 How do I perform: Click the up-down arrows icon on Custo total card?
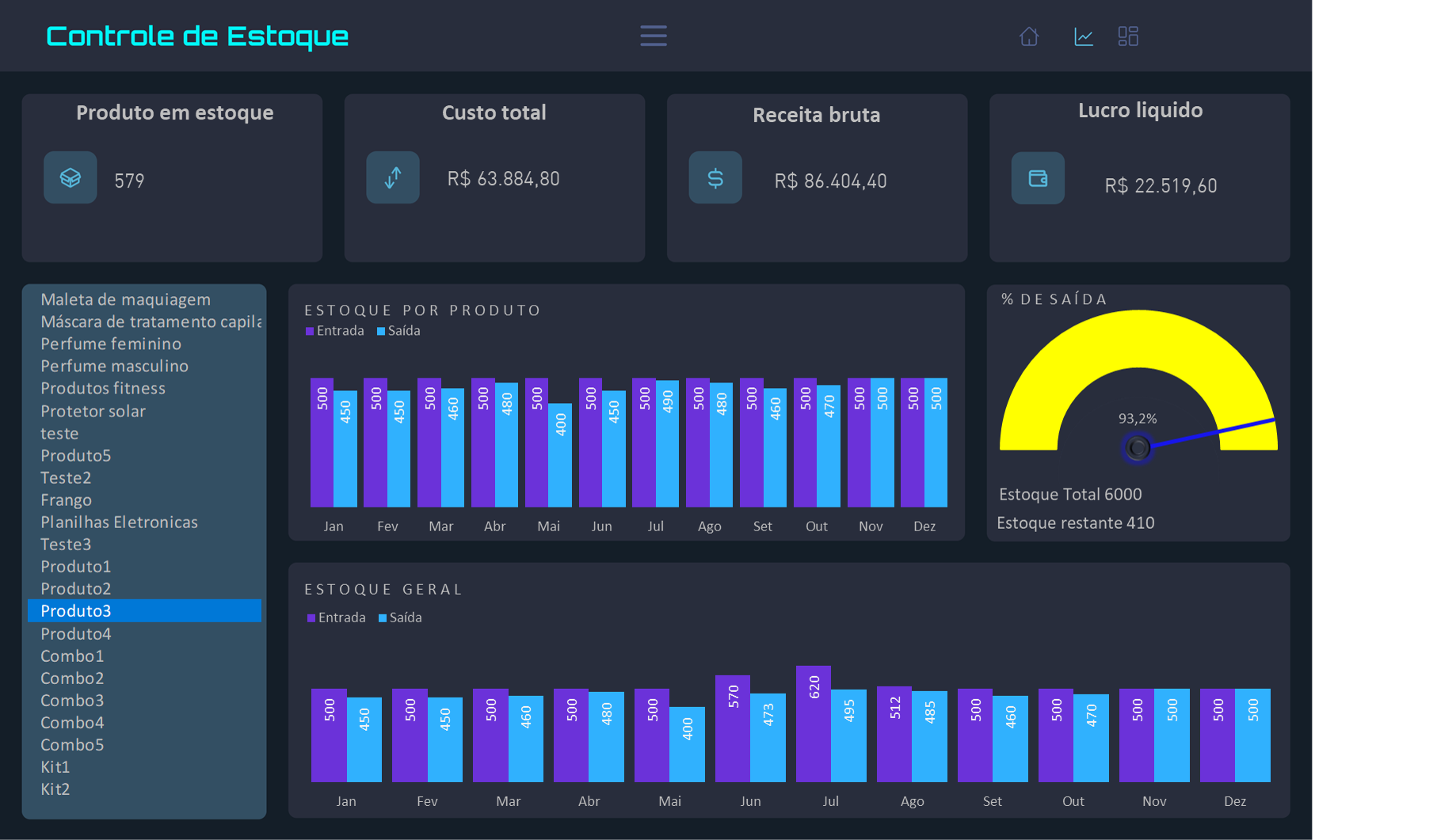coord(392,177)
